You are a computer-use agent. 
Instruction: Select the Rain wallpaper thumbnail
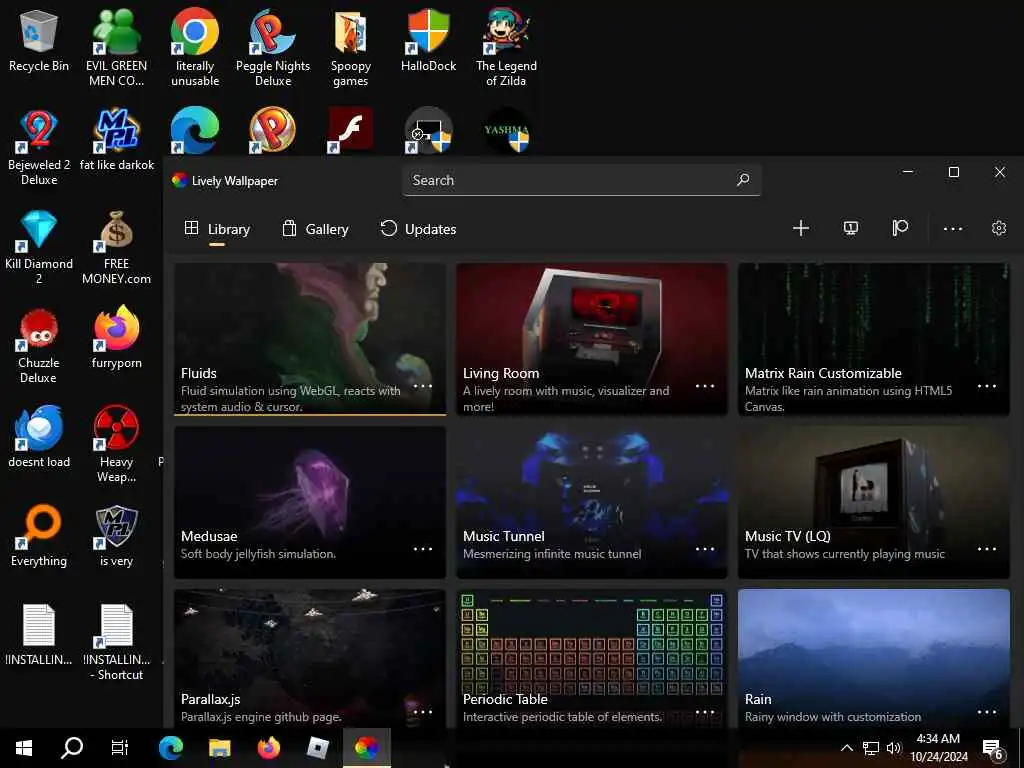click(874, 658)
